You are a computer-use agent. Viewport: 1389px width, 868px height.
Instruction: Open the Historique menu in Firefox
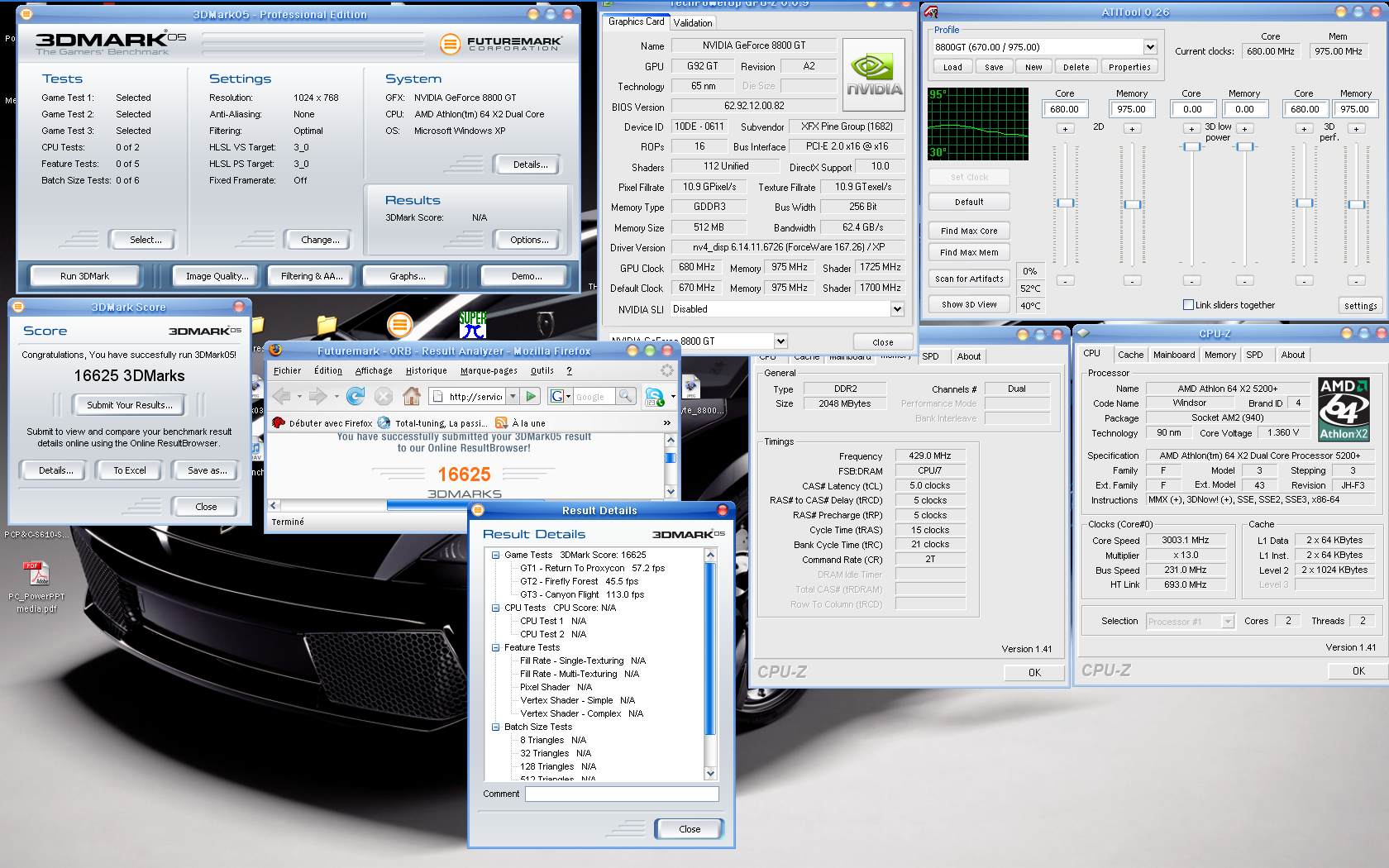coord(426,371)
